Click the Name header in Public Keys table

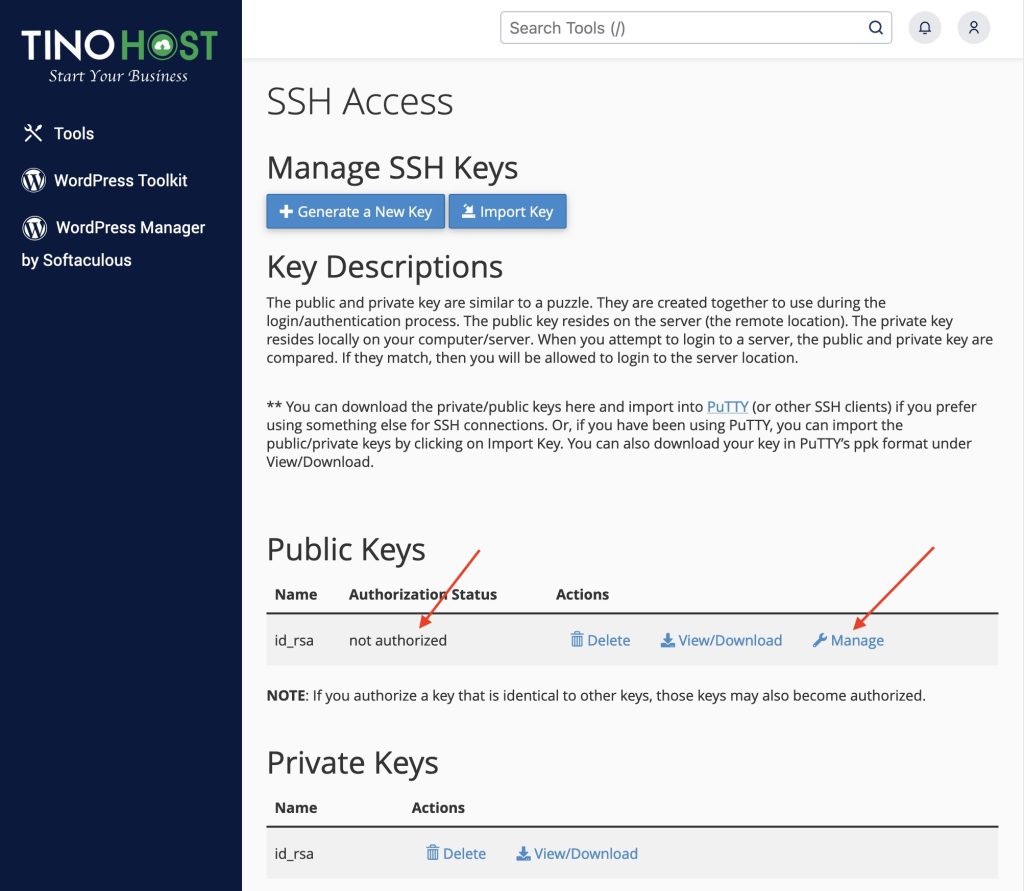tap(296, 594)
